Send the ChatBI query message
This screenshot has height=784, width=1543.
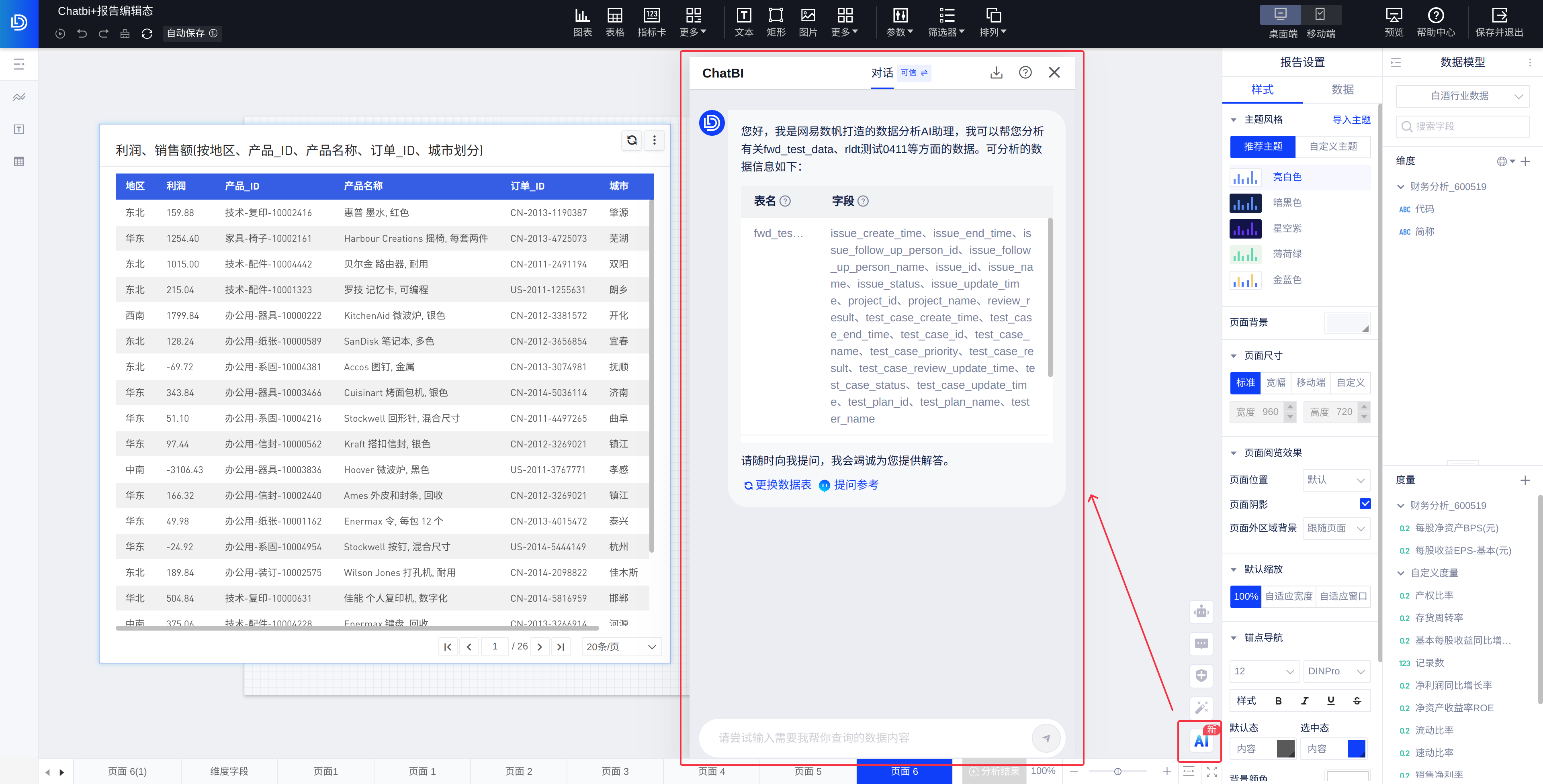(1046, 738)
